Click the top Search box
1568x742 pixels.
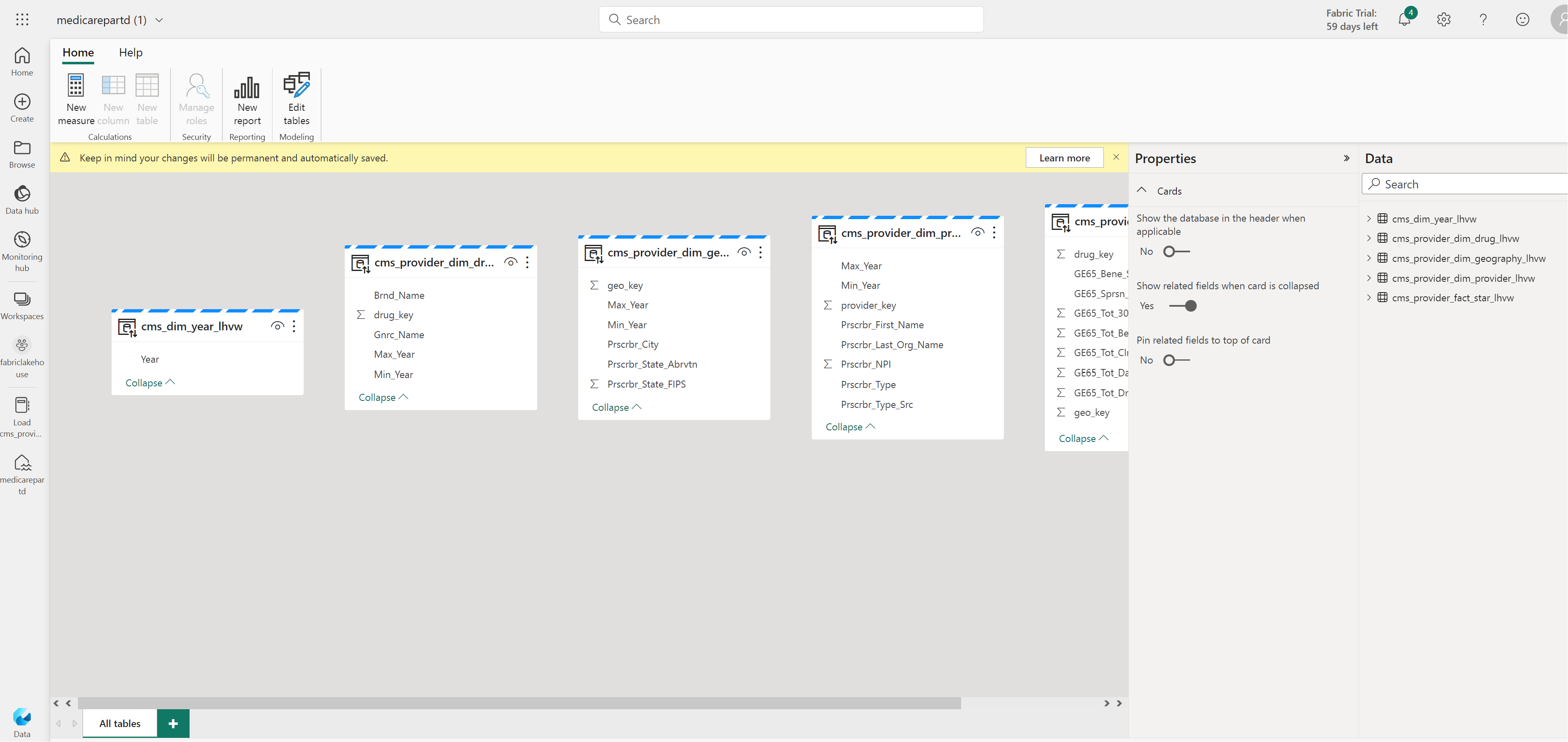[791, 20]
